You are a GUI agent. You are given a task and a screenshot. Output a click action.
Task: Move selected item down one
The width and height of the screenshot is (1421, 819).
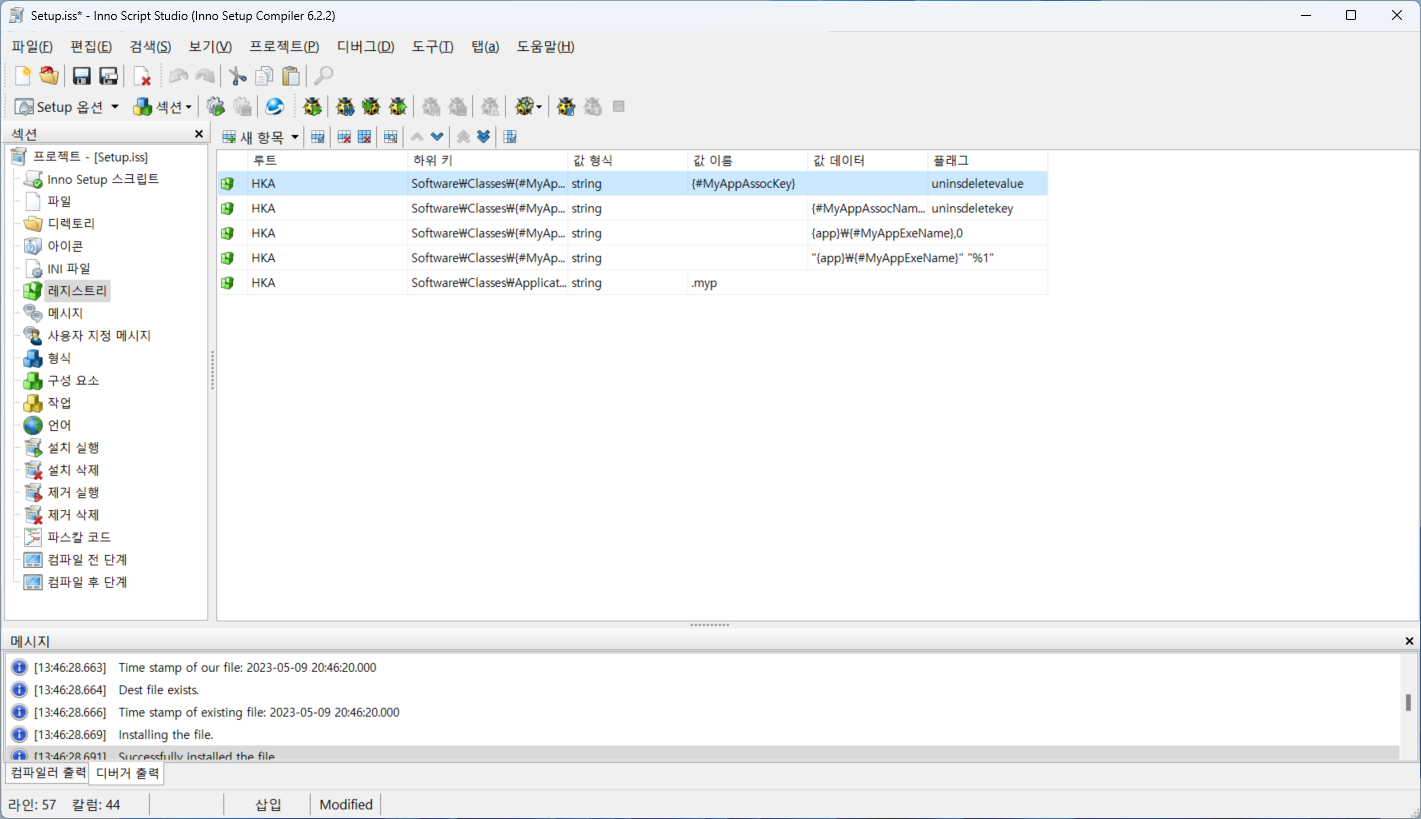click(437, 137)
